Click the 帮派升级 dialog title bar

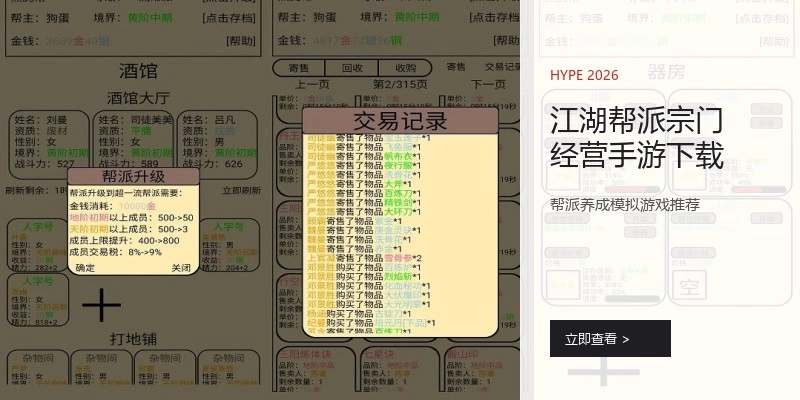point(133,177)
